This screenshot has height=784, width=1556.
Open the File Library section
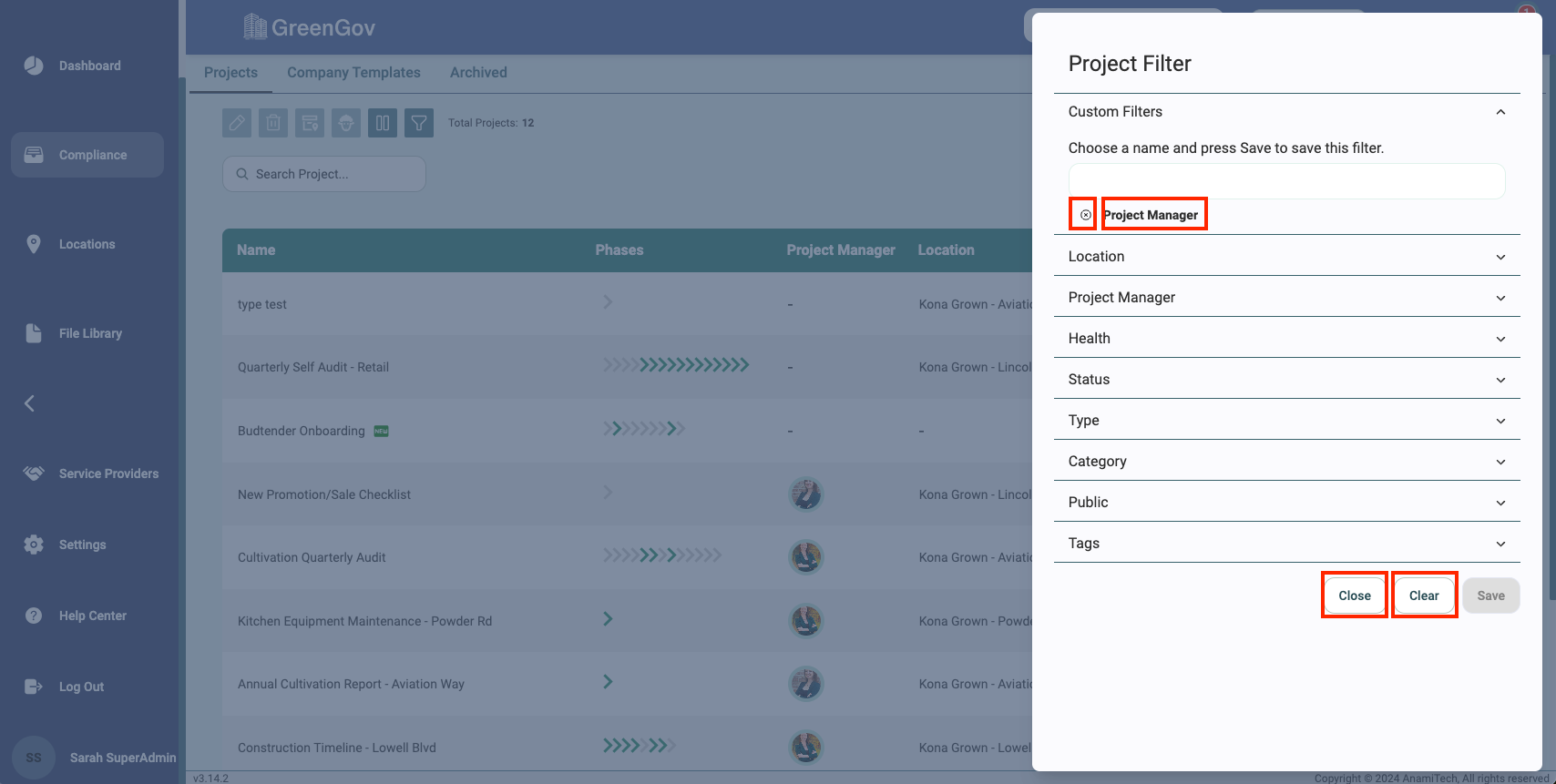pyautogui.click(x=73, y=333)
